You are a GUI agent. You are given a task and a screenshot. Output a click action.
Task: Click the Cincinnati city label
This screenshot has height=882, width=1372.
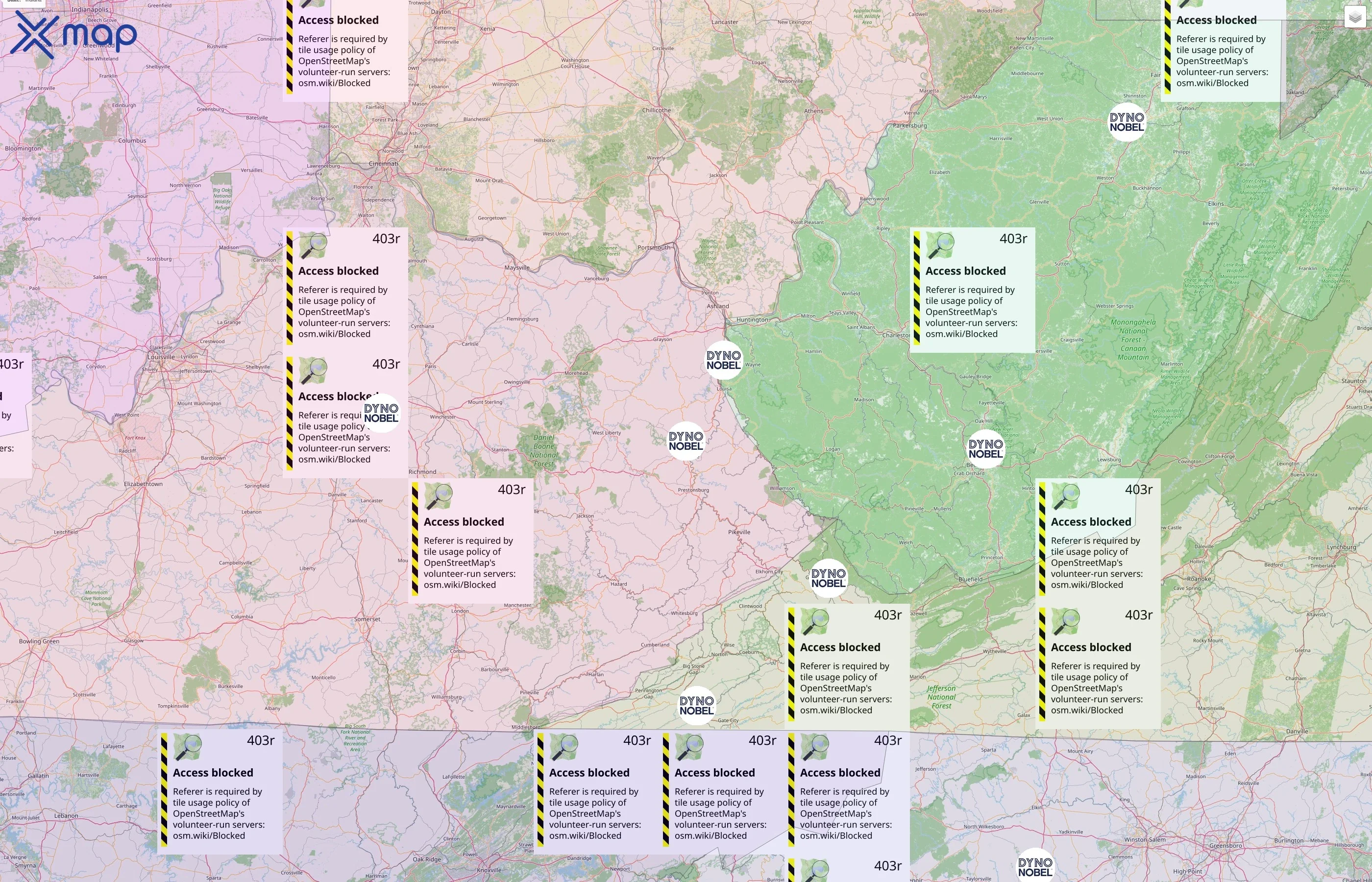pos(384,163)
